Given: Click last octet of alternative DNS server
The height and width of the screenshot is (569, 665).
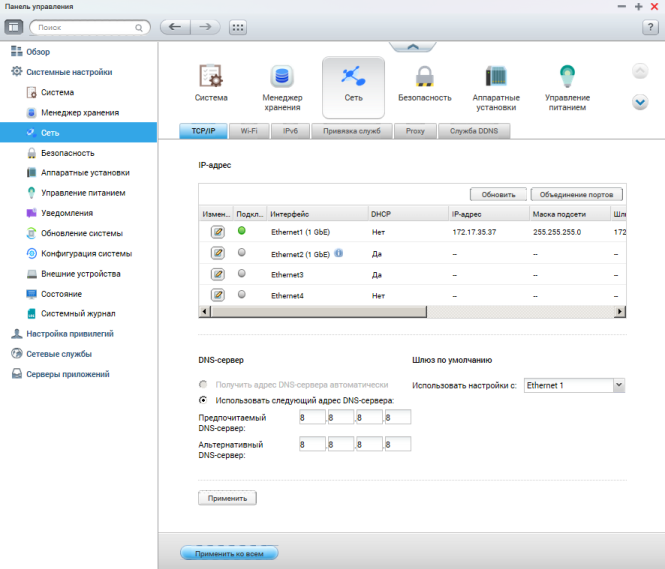Looking at the screenshot, I should (x=398, y=444).
